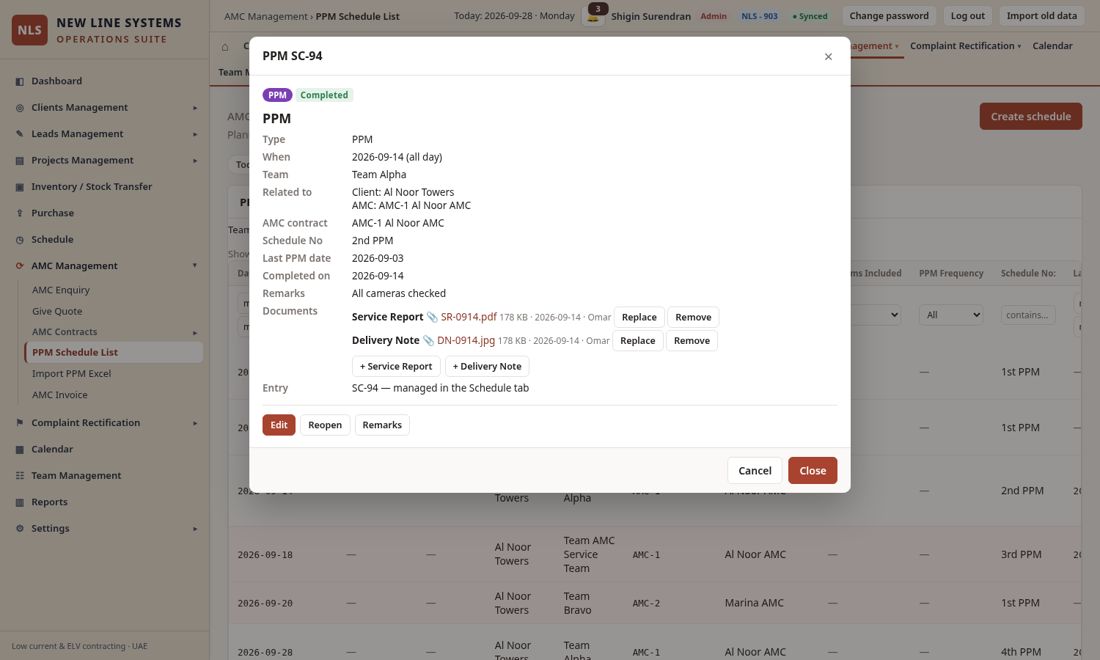Screen dimensions: 1100x660
Task: Click the notification bell icon
Action: [593, 17]
